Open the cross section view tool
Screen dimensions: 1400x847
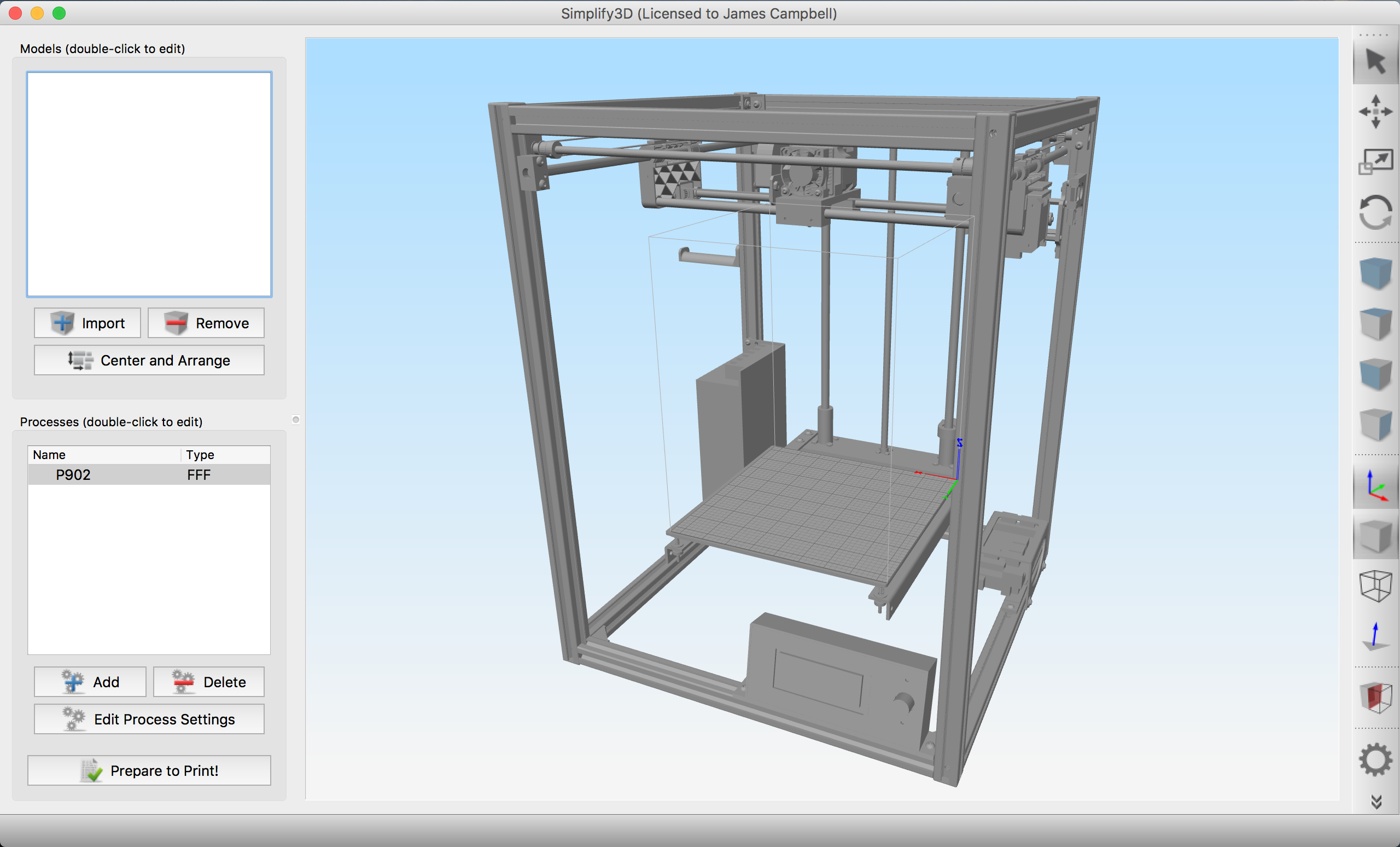[1375, 698]
